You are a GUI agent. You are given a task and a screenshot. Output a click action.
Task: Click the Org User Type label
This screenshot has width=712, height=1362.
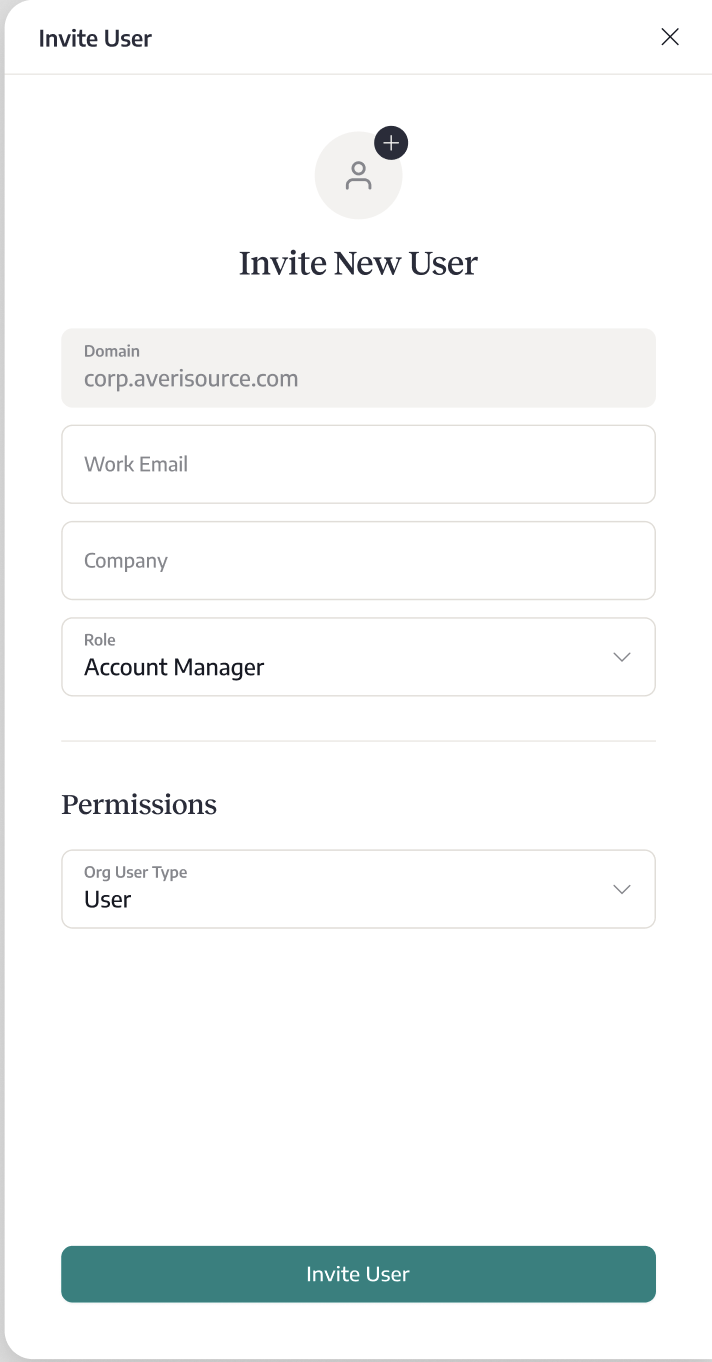coord(136,872)
